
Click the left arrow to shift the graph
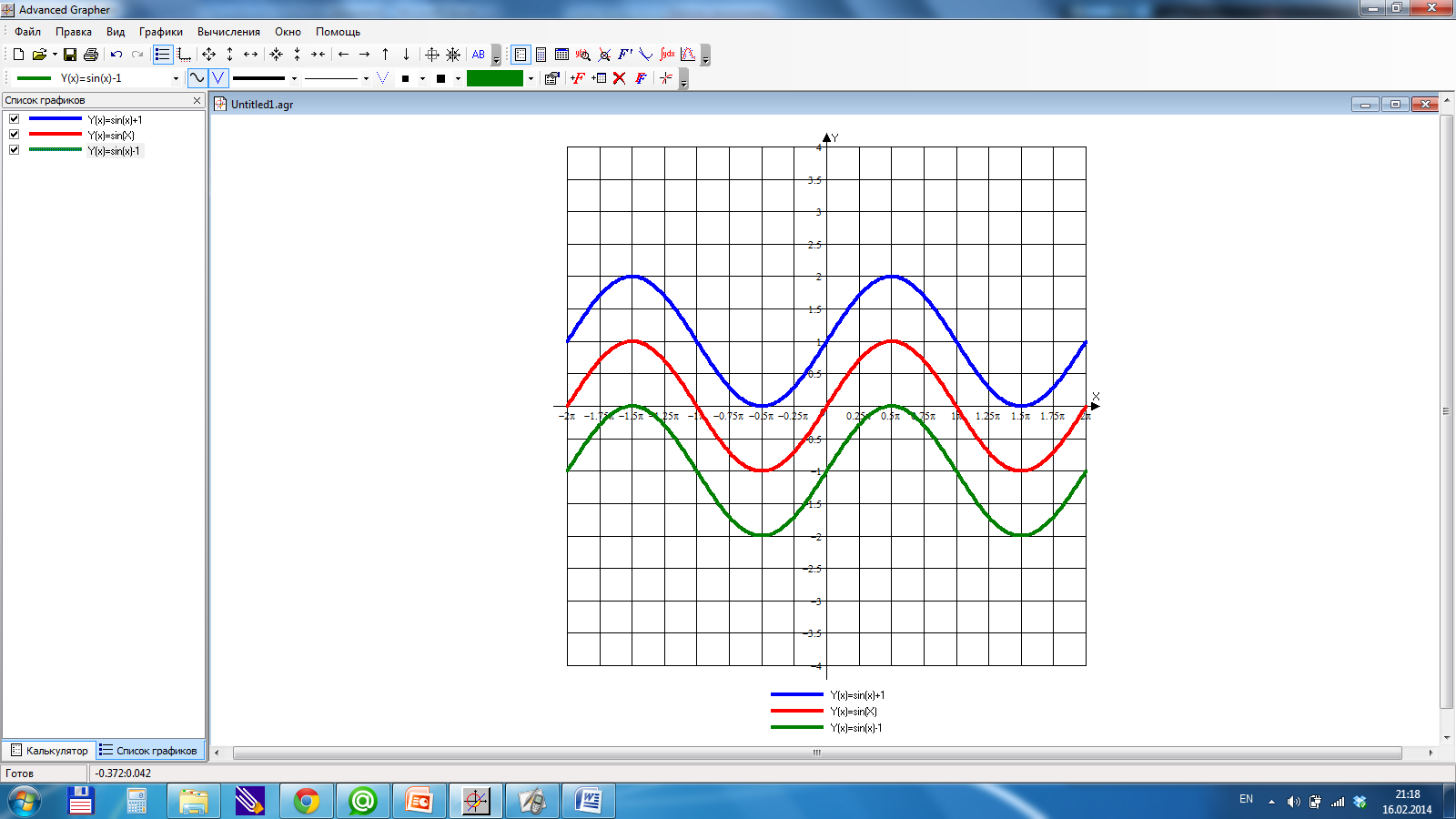click(343, 55)
